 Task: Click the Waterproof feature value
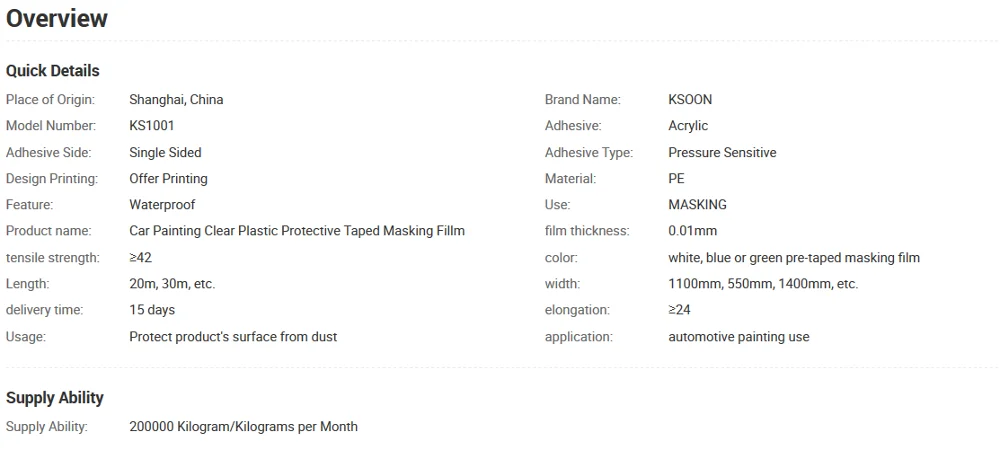point(162,205)
